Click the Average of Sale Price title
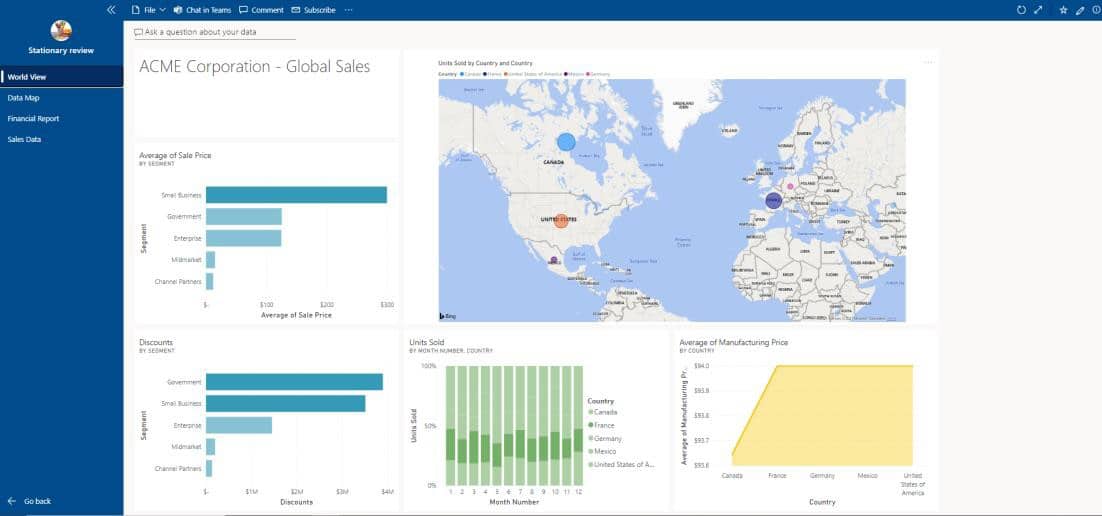Viewport: 1102px width, 516px height. pyautogui.click(x=175, y=155)
